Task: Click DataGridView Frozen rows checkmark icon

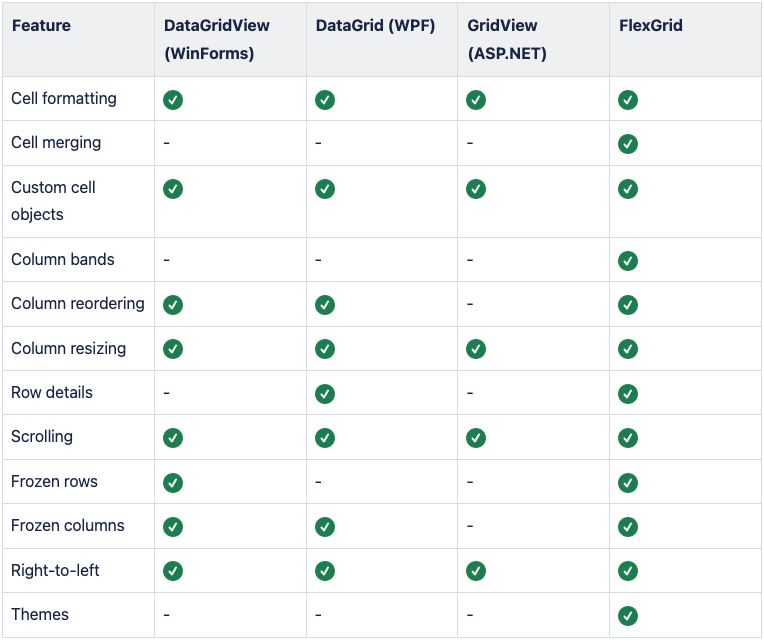Action: [173, 482]
